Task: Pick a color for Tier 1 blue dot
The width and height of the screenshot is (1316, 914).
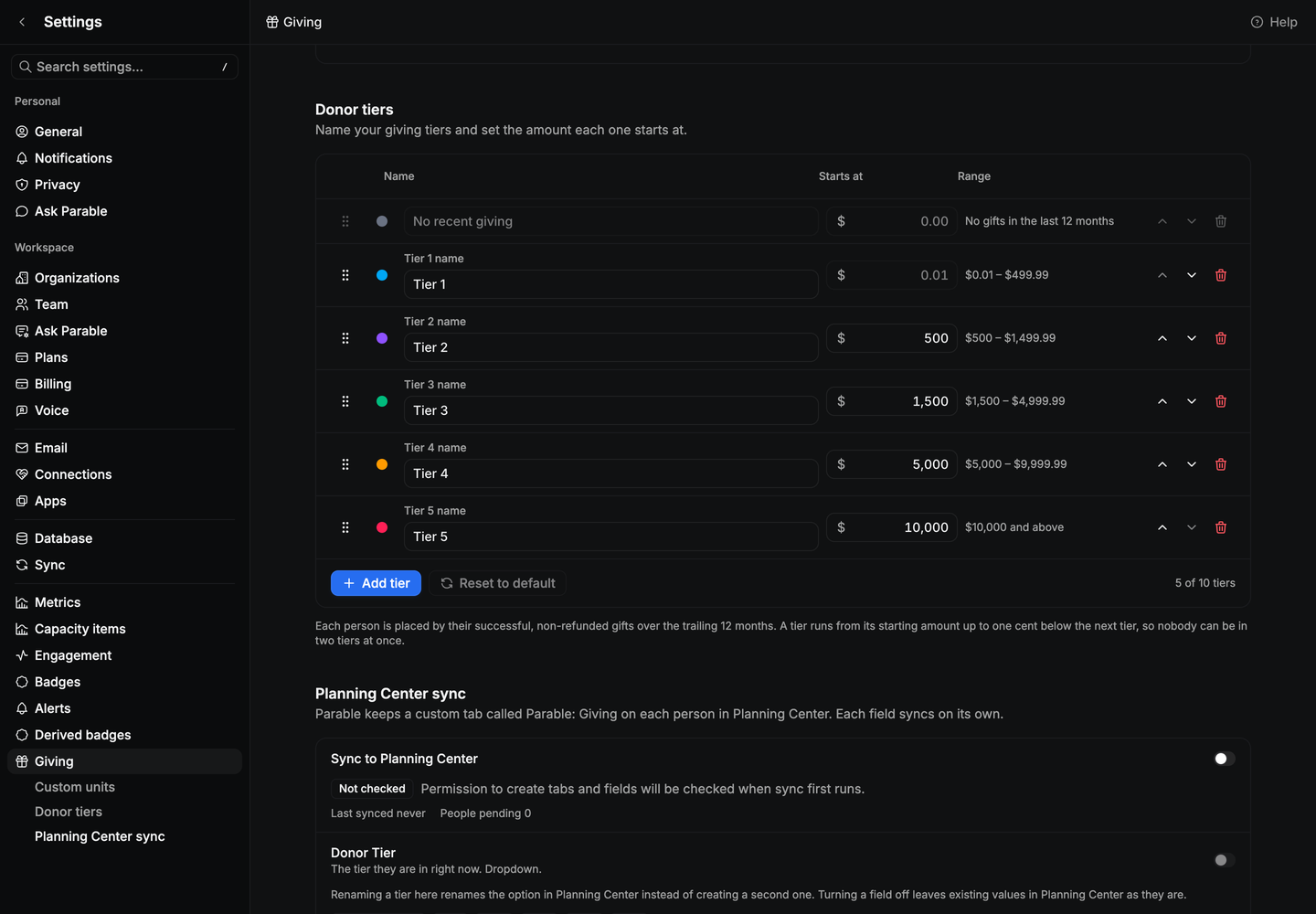Action: pyautogui.click(x=382, y=275)
